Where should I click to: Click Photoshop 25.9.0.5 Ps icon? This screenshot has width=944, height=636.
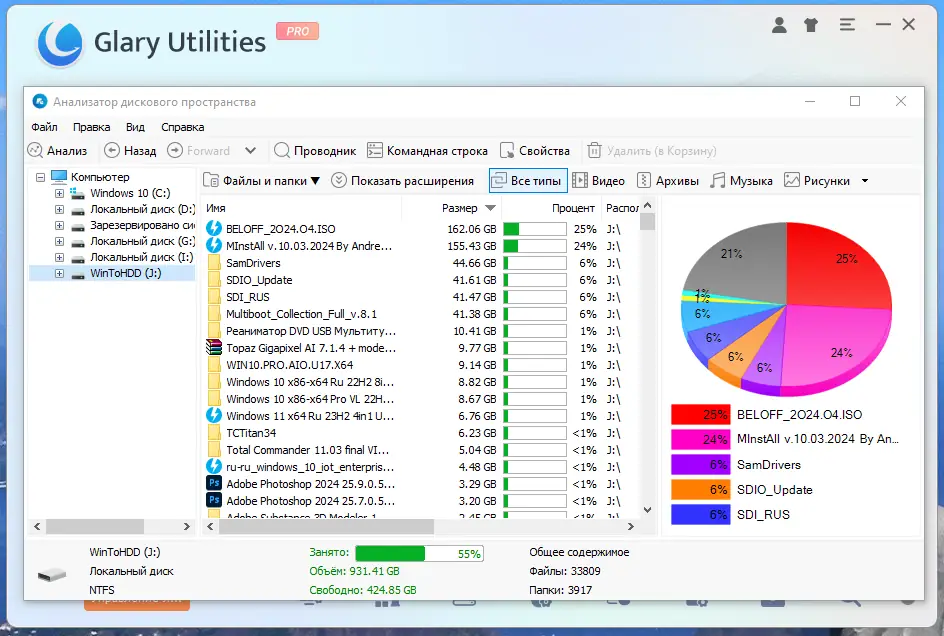(x=214, y=483)
